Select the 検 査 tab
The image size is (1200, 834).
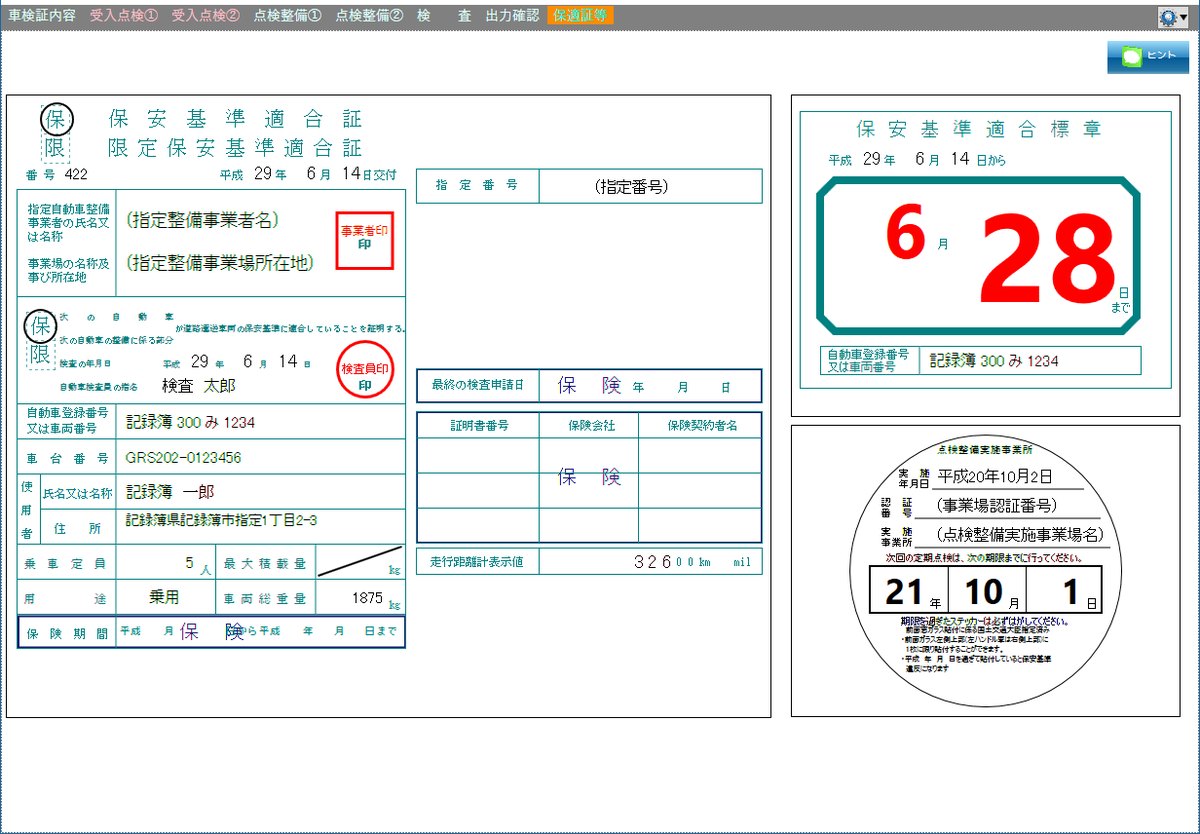coord(445,16)
